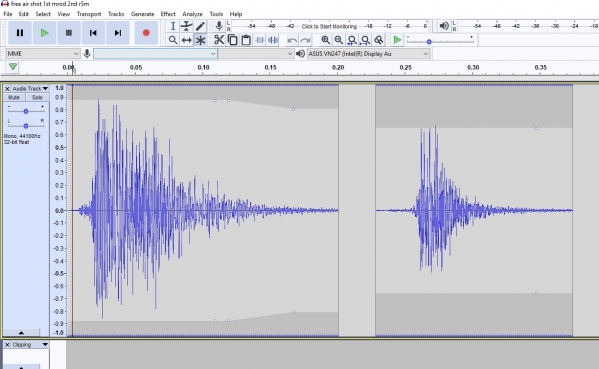The width and height of the screenshot is (599, 369).
Task: Click the Zoom In magnifier icon
Action: coord(325,40)
